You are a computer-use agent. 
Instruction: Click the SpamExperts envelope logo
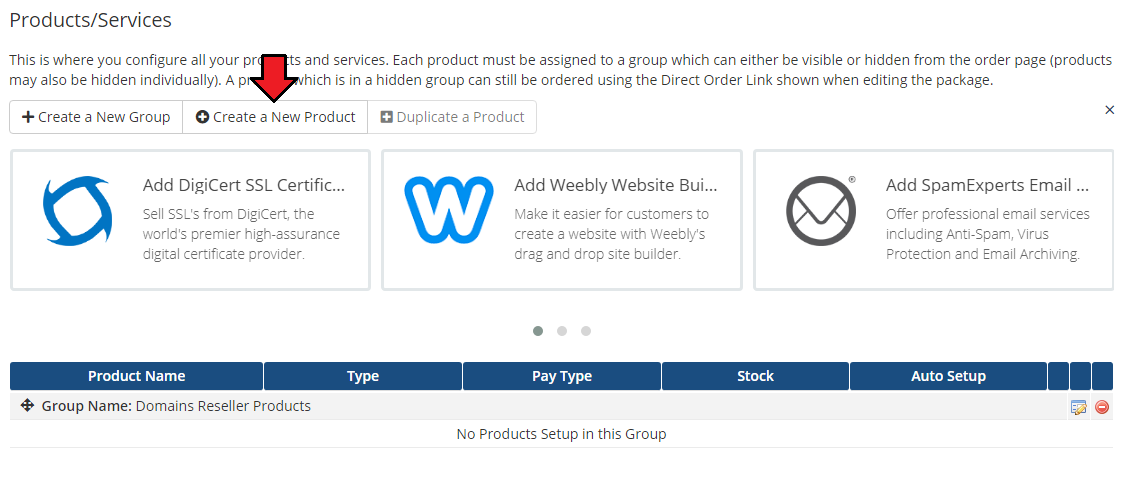[821, 210]
